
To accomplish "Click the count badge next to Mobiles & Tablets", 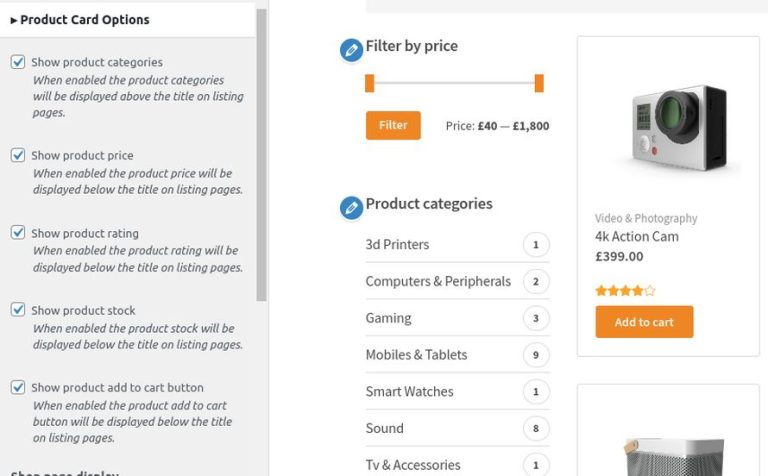I will pos(536,355).
